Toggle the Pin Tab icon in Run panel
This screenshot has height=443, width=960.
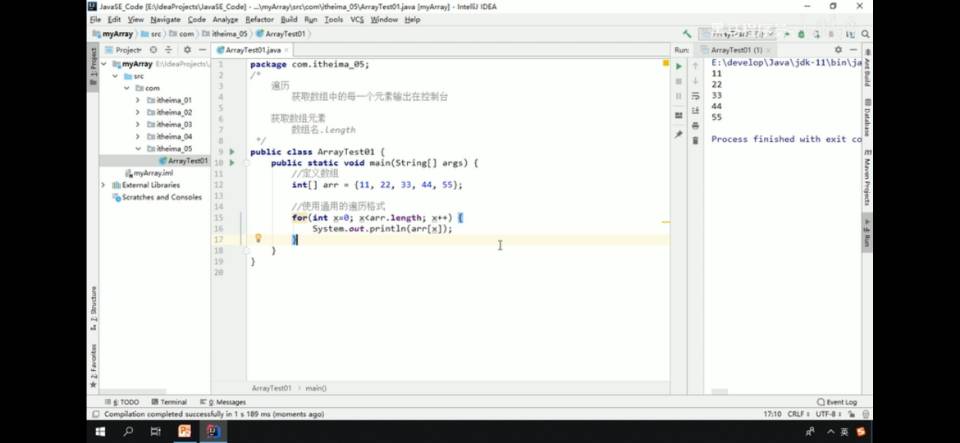tap(678, 134)
